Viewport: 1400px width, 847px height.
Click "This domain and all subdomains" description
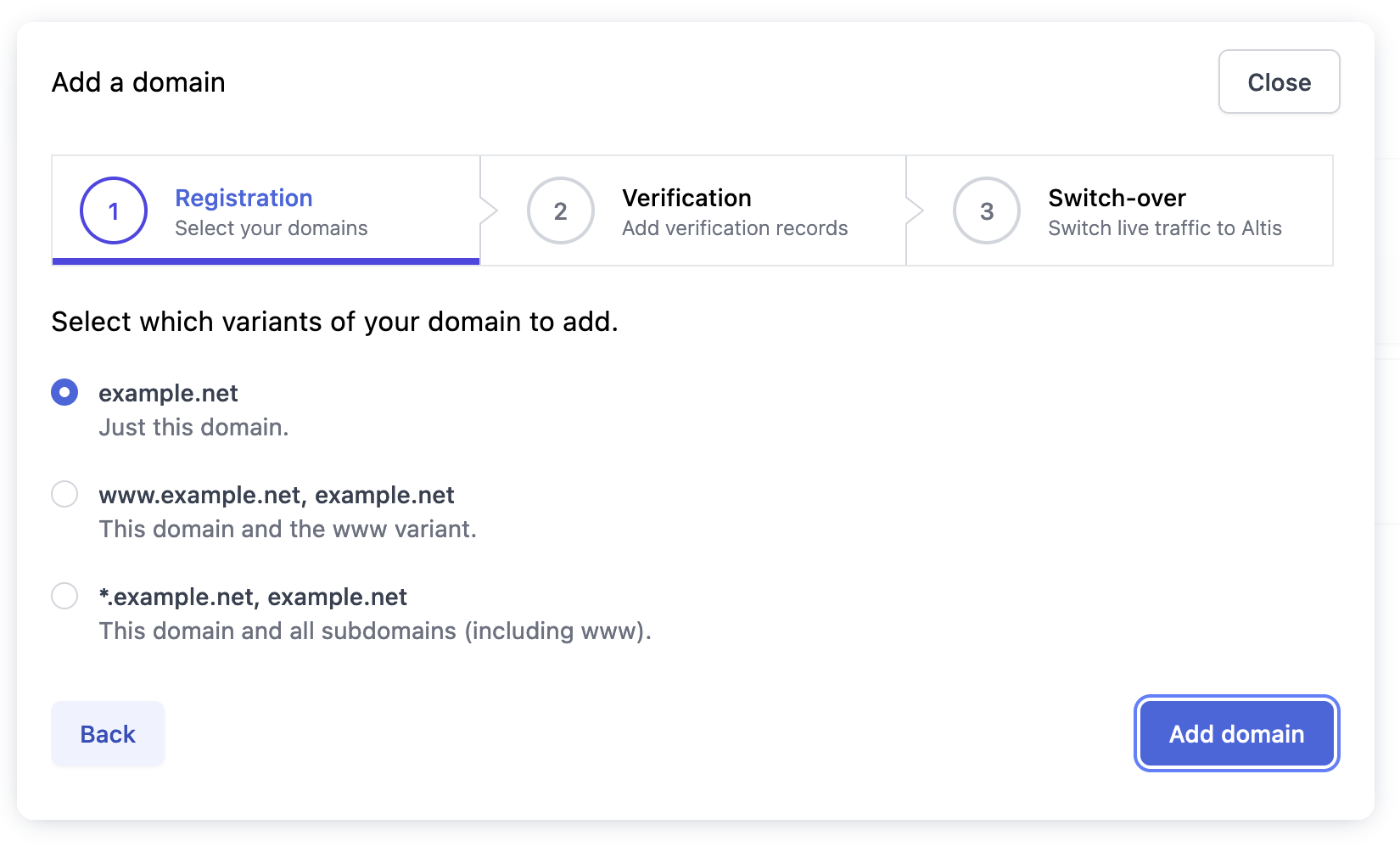click(375, 631)
